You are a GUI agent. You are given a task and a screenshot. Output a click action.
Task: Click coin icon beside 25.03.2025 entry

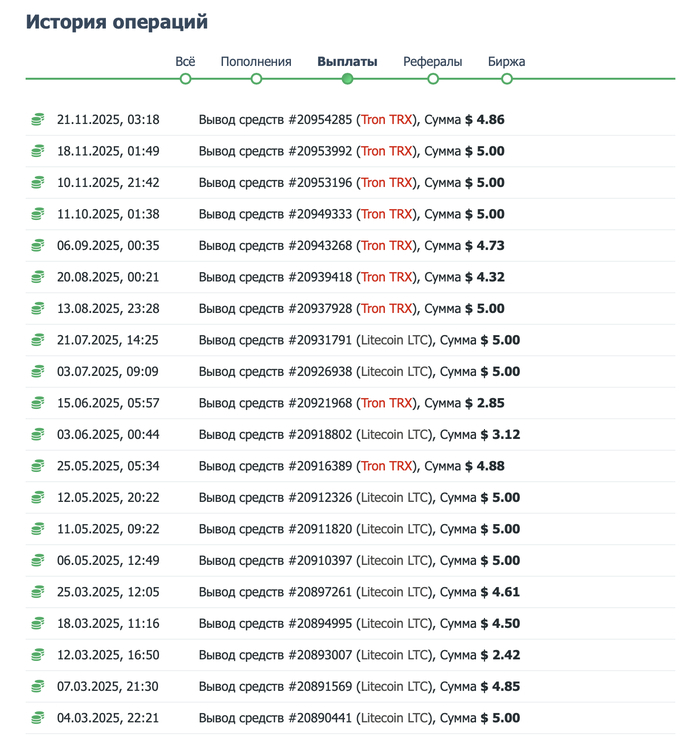(38, 592)
